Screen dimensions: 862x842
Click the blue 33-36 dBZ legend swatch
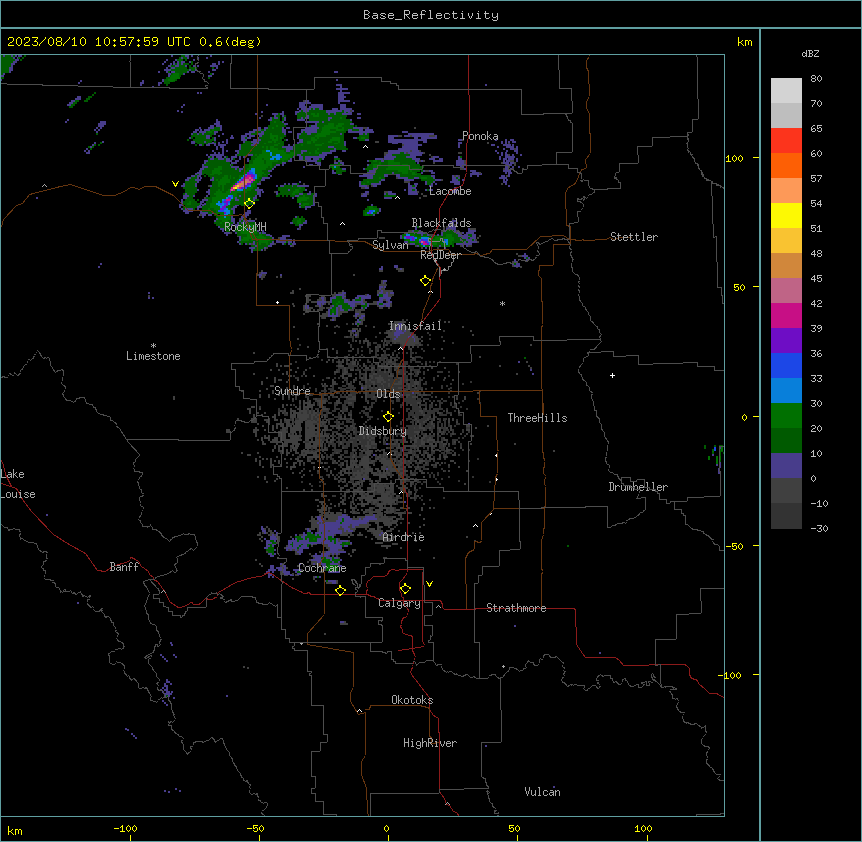coord(786,365)
